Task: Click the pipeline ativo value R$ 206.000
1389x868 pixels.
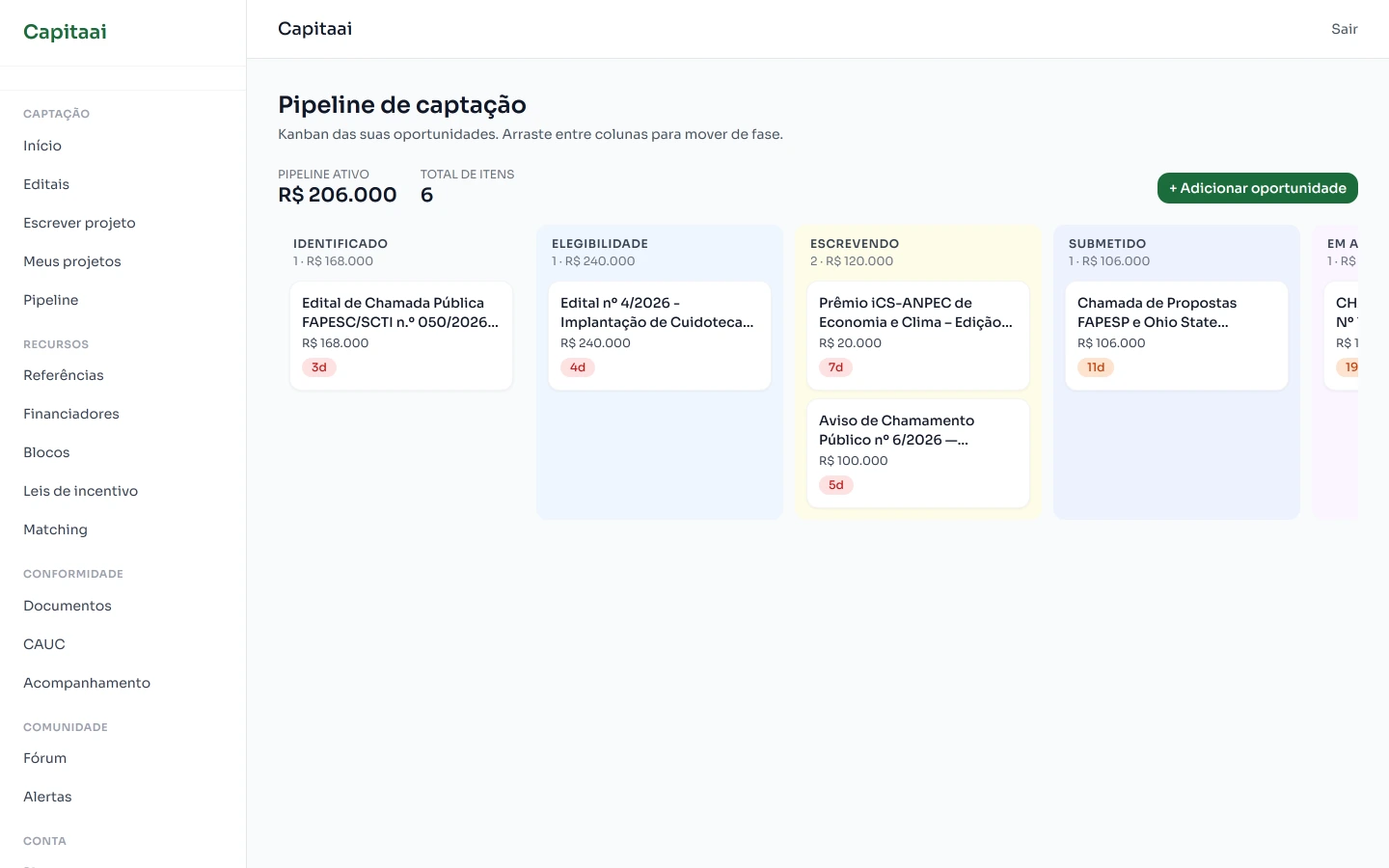Action: (338, 195)
